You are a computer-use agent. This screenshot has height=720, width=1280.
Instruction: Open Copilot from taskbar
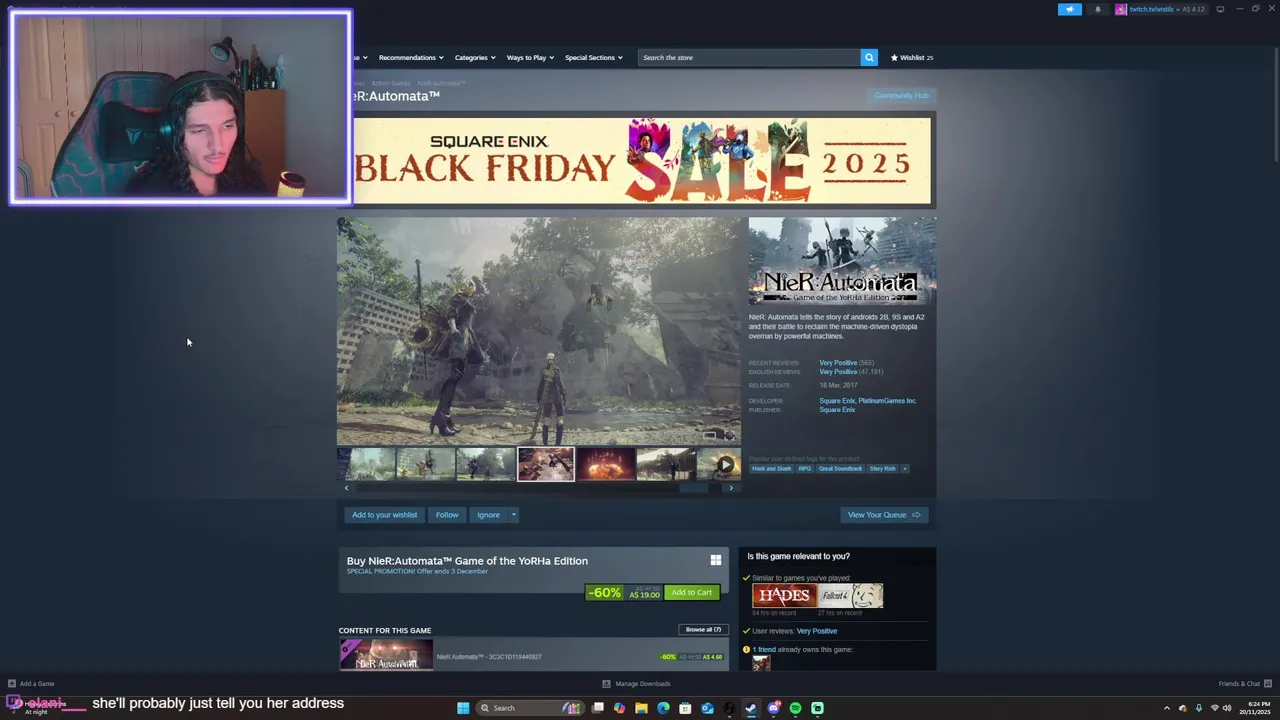pyautogui.click(x=619, y=708)
